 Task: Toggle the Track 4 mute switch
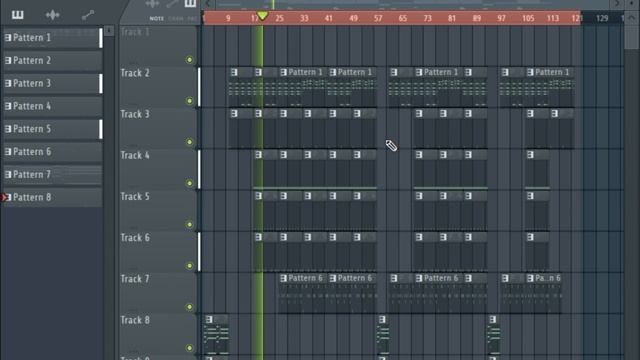189,183
